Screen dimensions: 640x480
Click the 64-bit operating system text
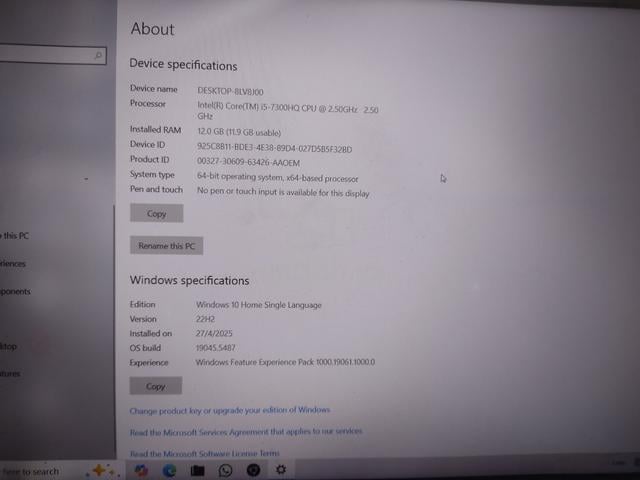point(278,178)
